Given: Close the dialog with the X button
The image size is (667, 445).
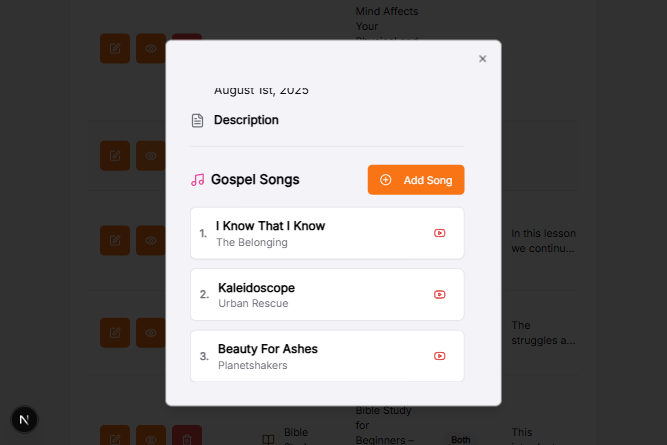Looking at the screenshot, I should (482, 59).
